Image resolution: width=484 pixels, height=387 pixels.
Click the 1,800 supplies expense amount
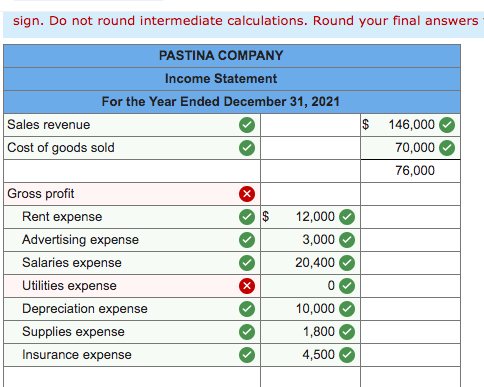tap(319, 332)
